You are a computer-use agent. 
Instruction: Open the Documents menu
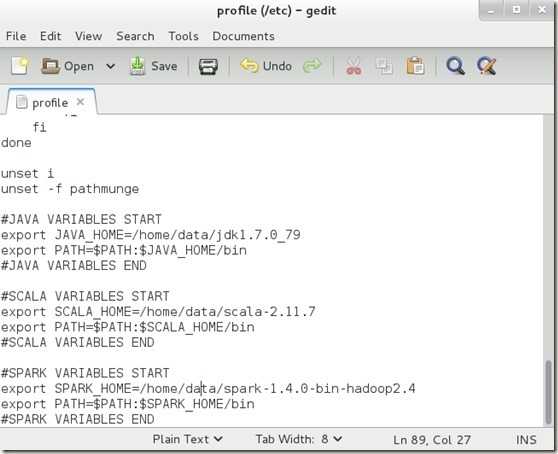[243, 36]
